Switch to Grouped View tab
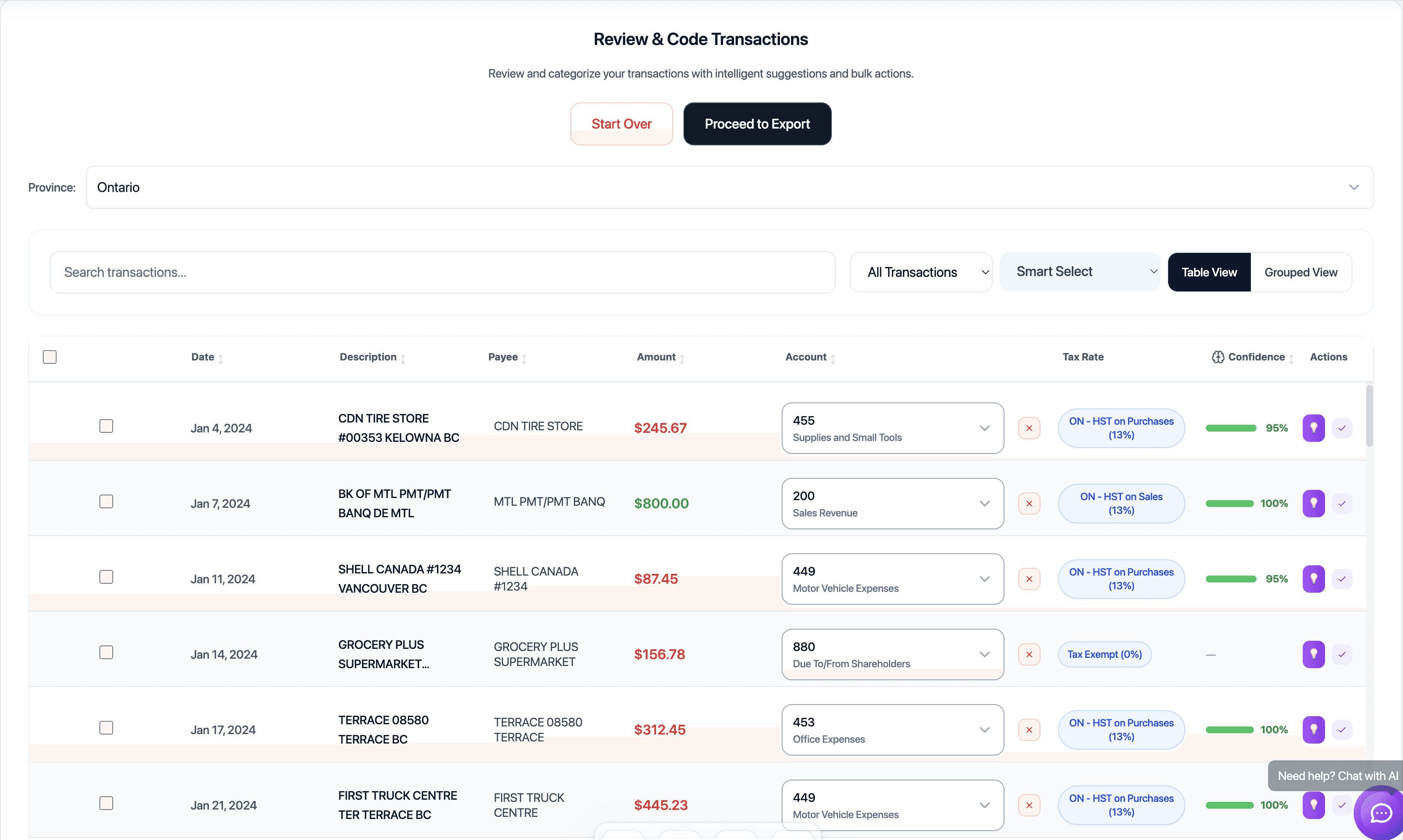This screenshot has width=1403, height=840. [x=1300, y=272]
